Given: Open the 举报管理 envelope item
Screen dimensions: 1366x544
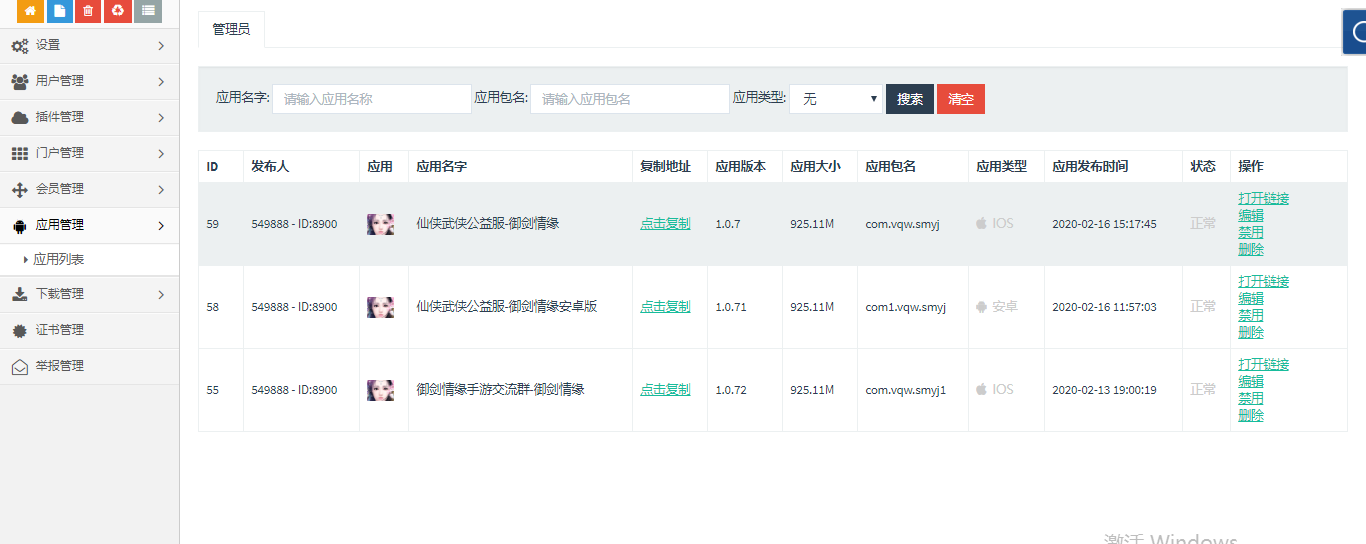Looking at the screenshot, I should pos(60,366).
